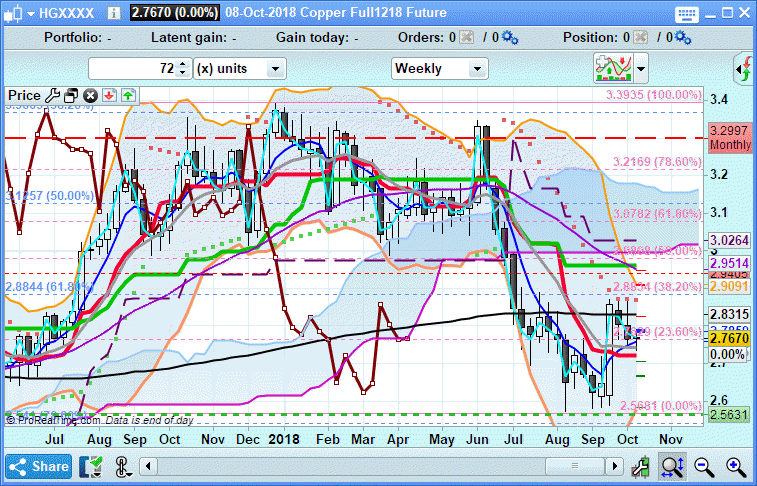Click the green 2.5631 axis label
757x486 pixels.
click(729, 415)
